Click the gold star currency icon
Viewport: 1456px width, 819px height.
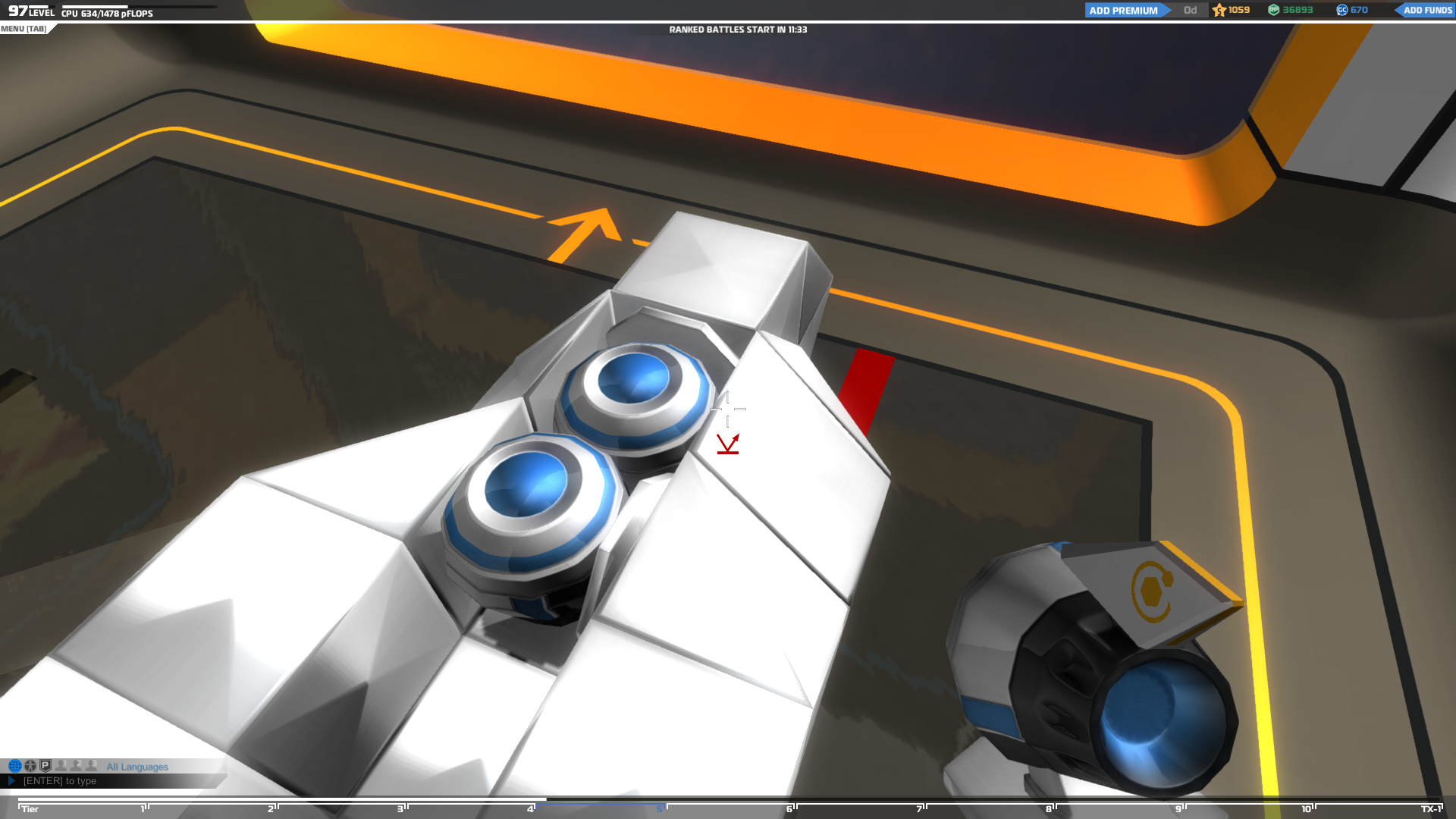[x=1219, y=10]
